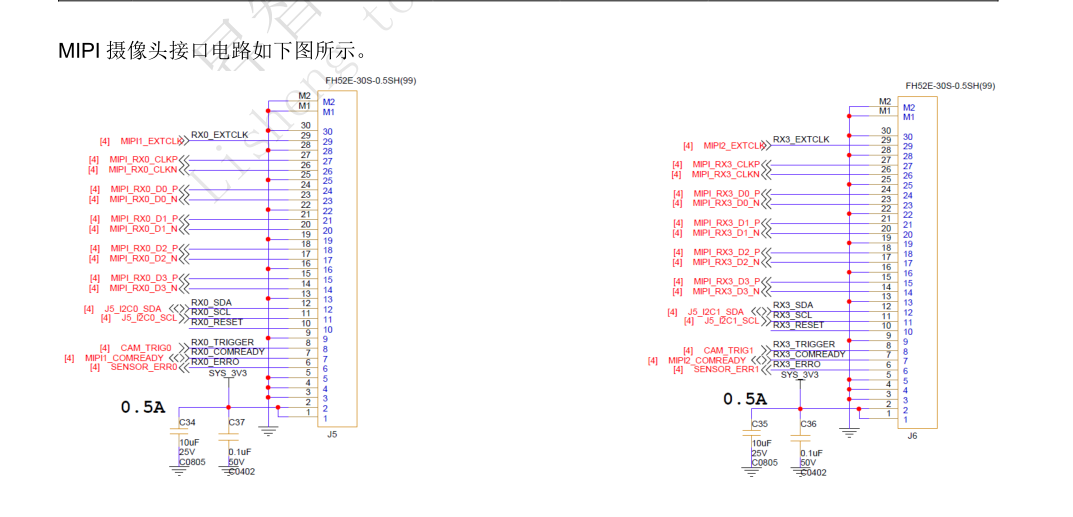Click the ground symbol below connector J6
The height and width of the screenshot is (517, 1073).
[849, 432]
